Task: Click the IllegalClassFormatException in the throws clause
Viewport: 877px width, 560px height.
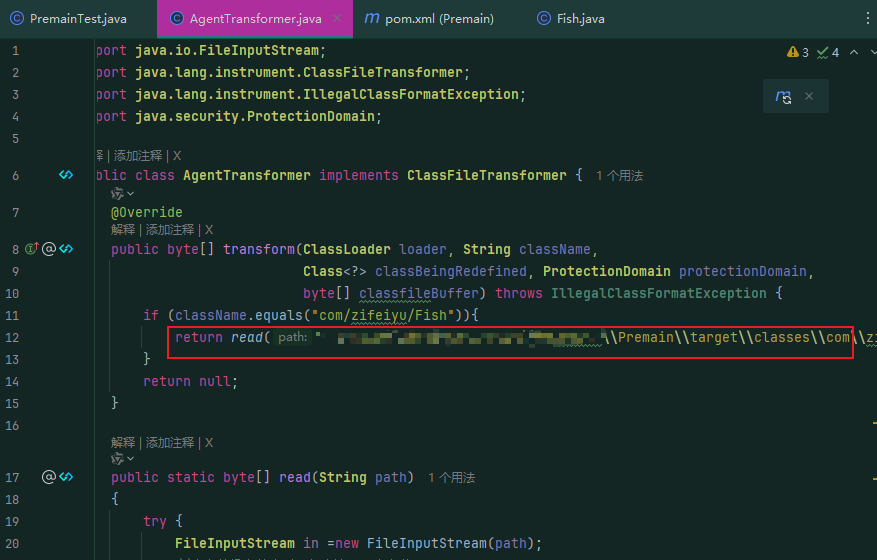Action: click(x=658, y=293)
